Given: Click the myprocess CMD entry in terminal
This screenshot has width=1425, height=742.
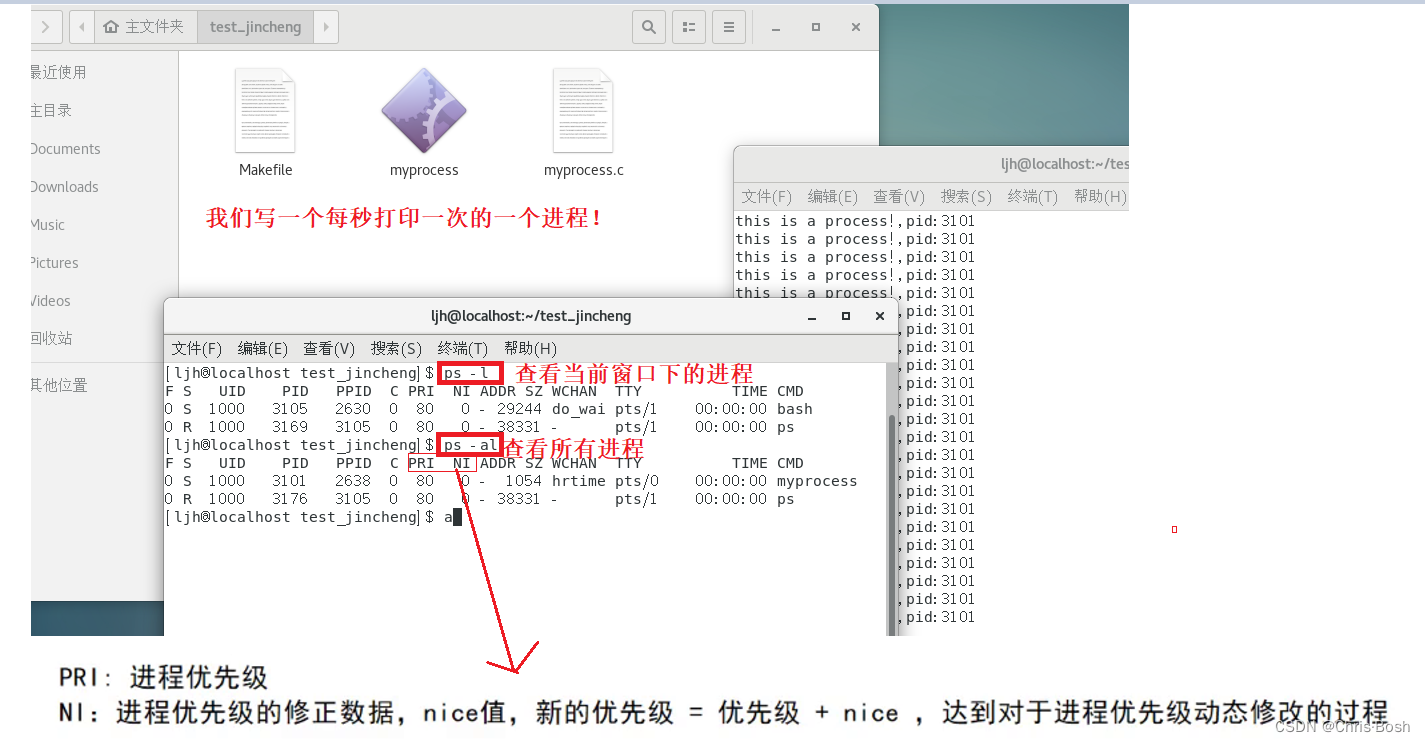Looking at the screenshot, I should pyautogui.click(x=817, y=481).
